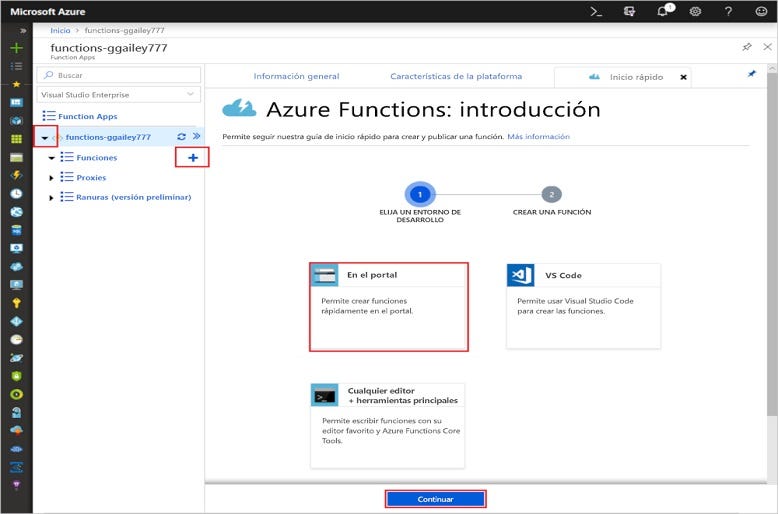Open the SQL databases icon in sidebar

pos(16,230)
